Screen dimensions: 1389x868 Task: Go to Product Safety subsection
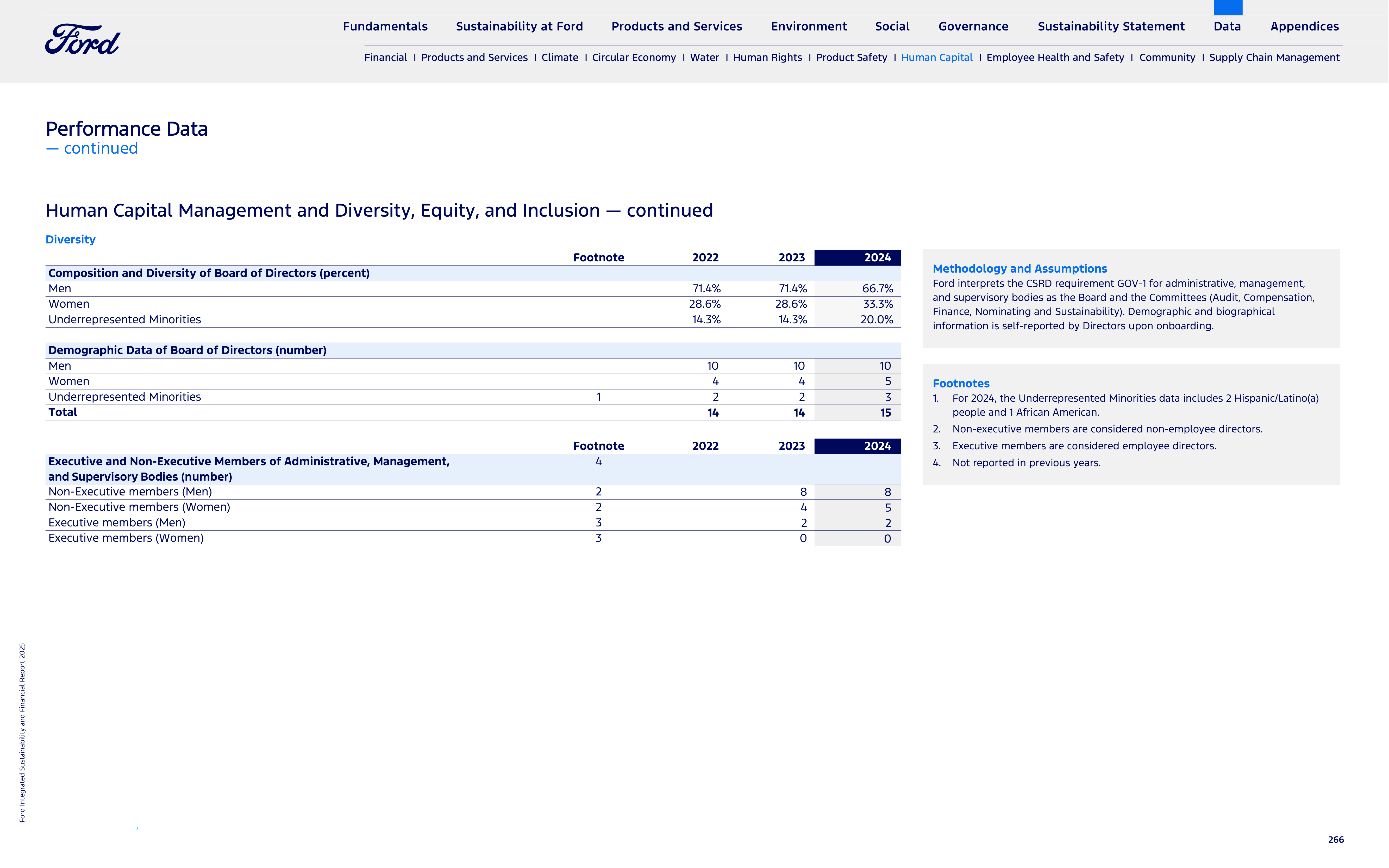point(852,58)
